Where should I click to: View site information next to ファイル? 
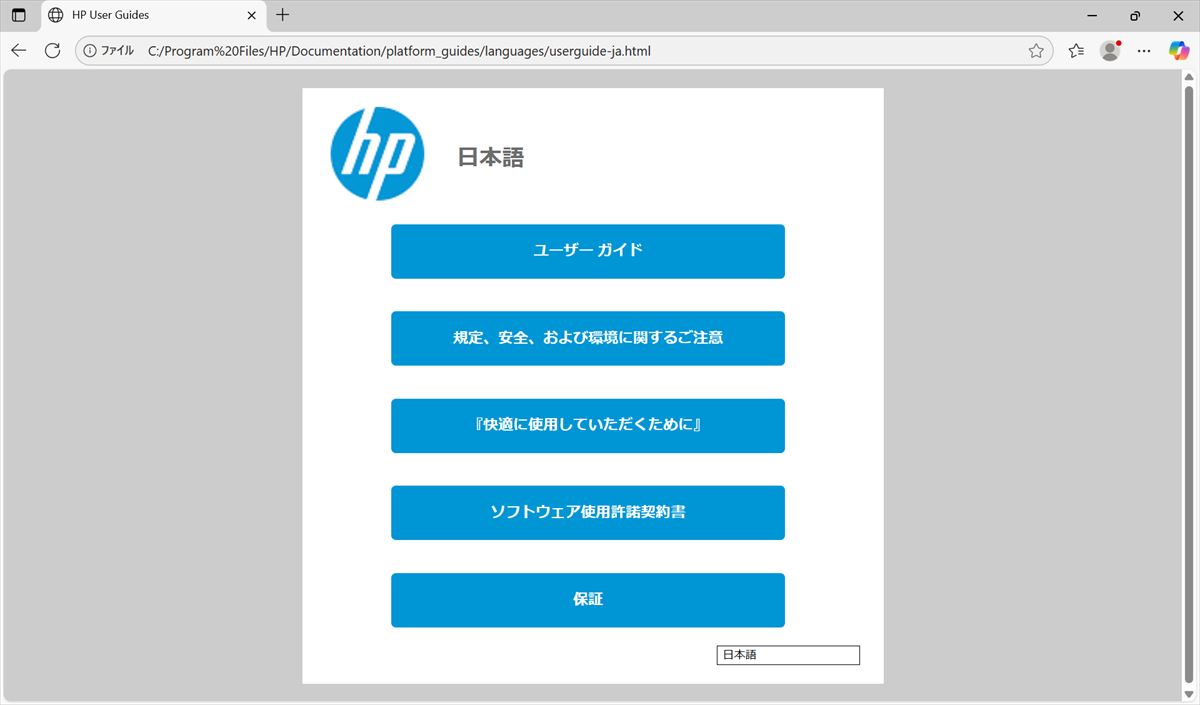[x=90, y=51]
